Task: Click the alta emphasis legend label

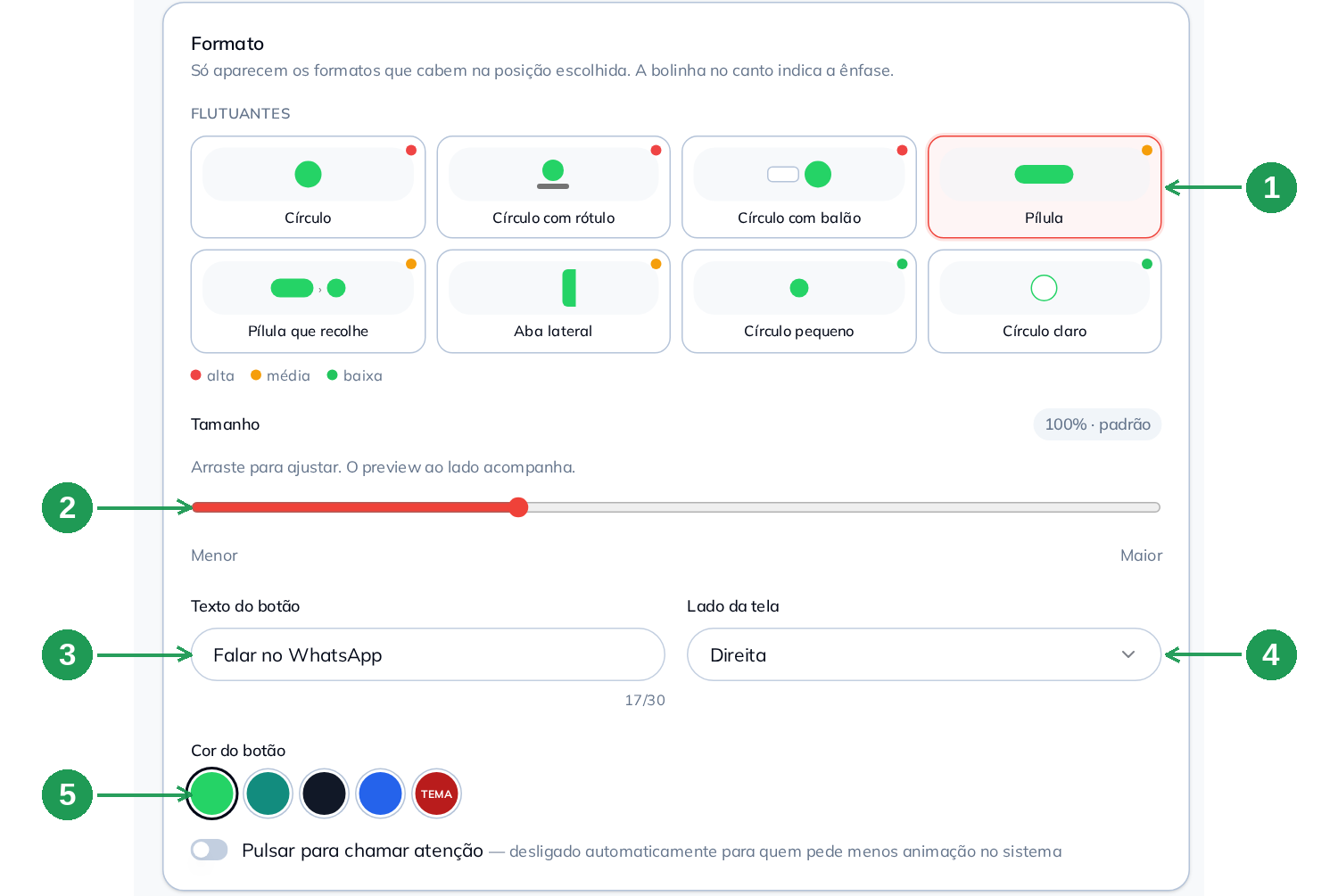Action: coord(220,375)
